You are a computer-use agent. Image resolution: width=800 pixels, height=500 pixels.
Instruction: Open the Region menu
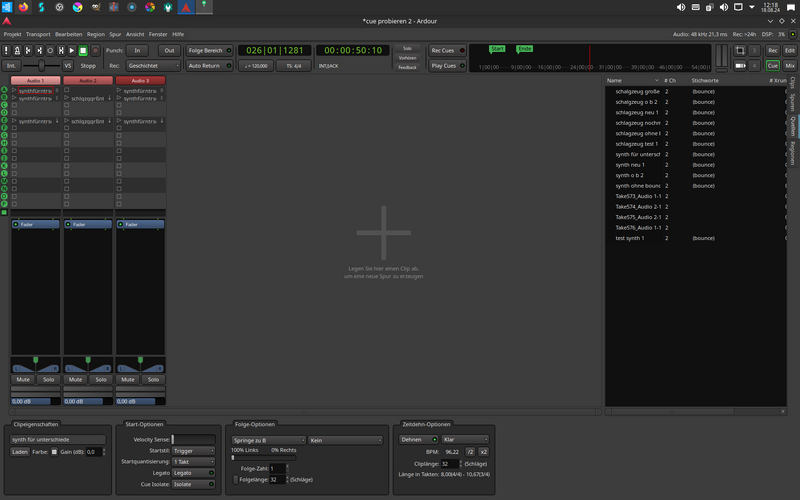[x=95, y=34]
